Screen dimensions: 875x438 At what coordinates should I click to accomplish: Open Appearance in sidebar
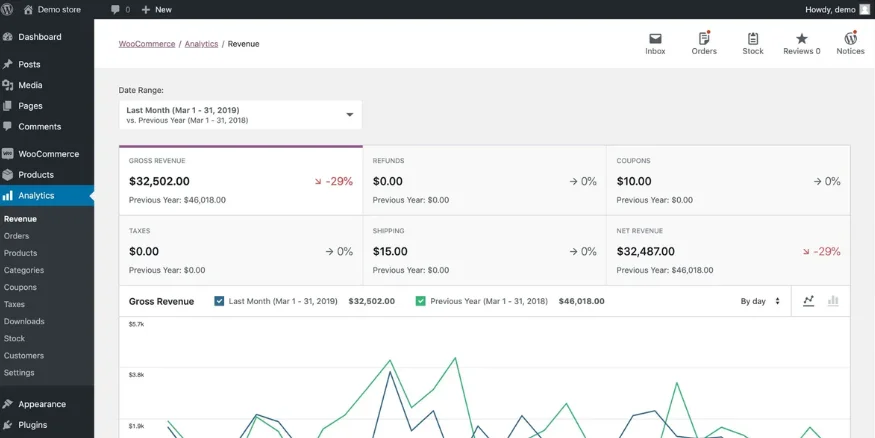[x=47, y=404]
